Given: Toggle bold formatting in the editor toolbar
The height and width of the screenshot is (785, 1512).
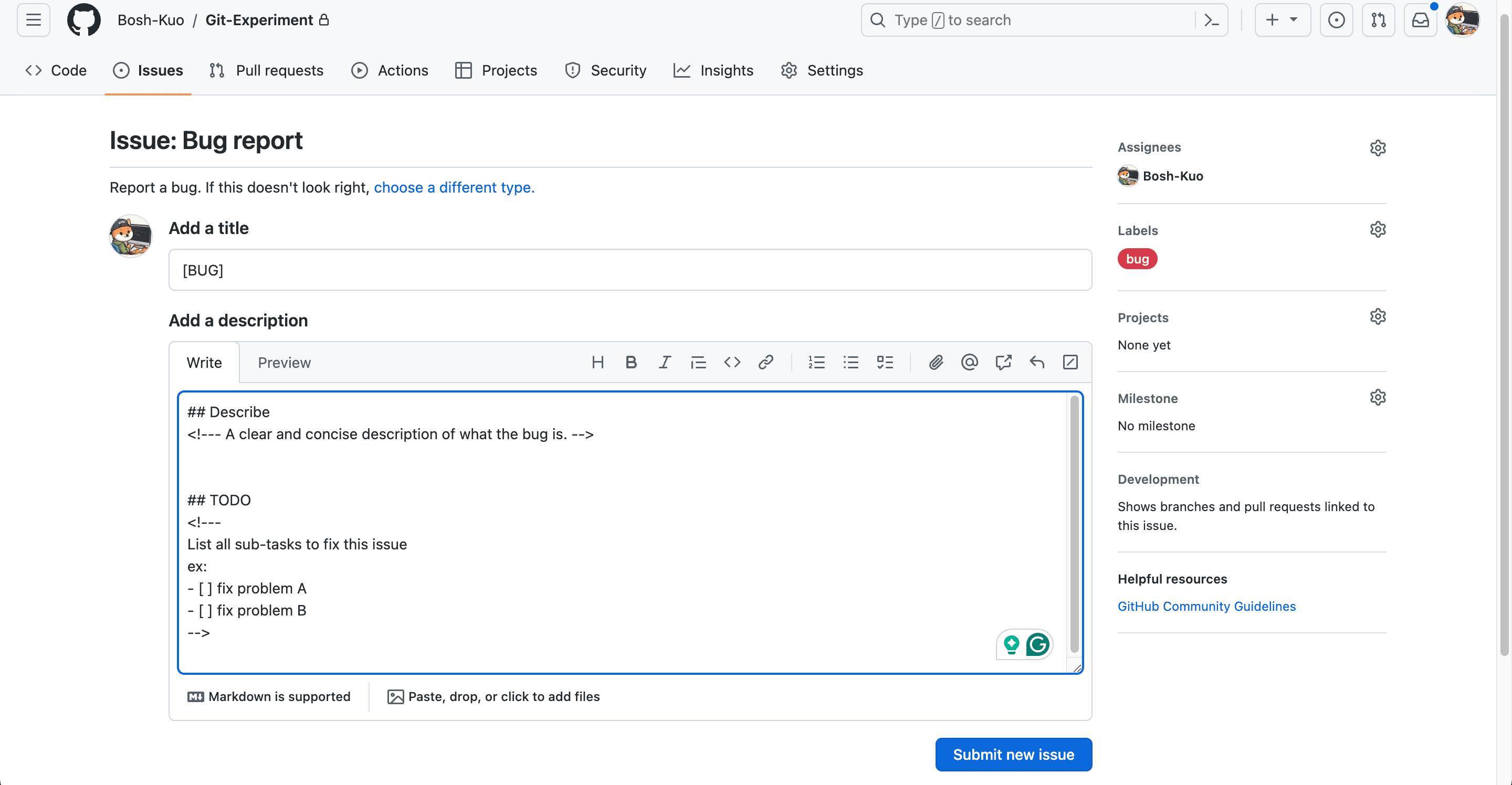Looking at the screenshot, I should [x=631, y=363].
